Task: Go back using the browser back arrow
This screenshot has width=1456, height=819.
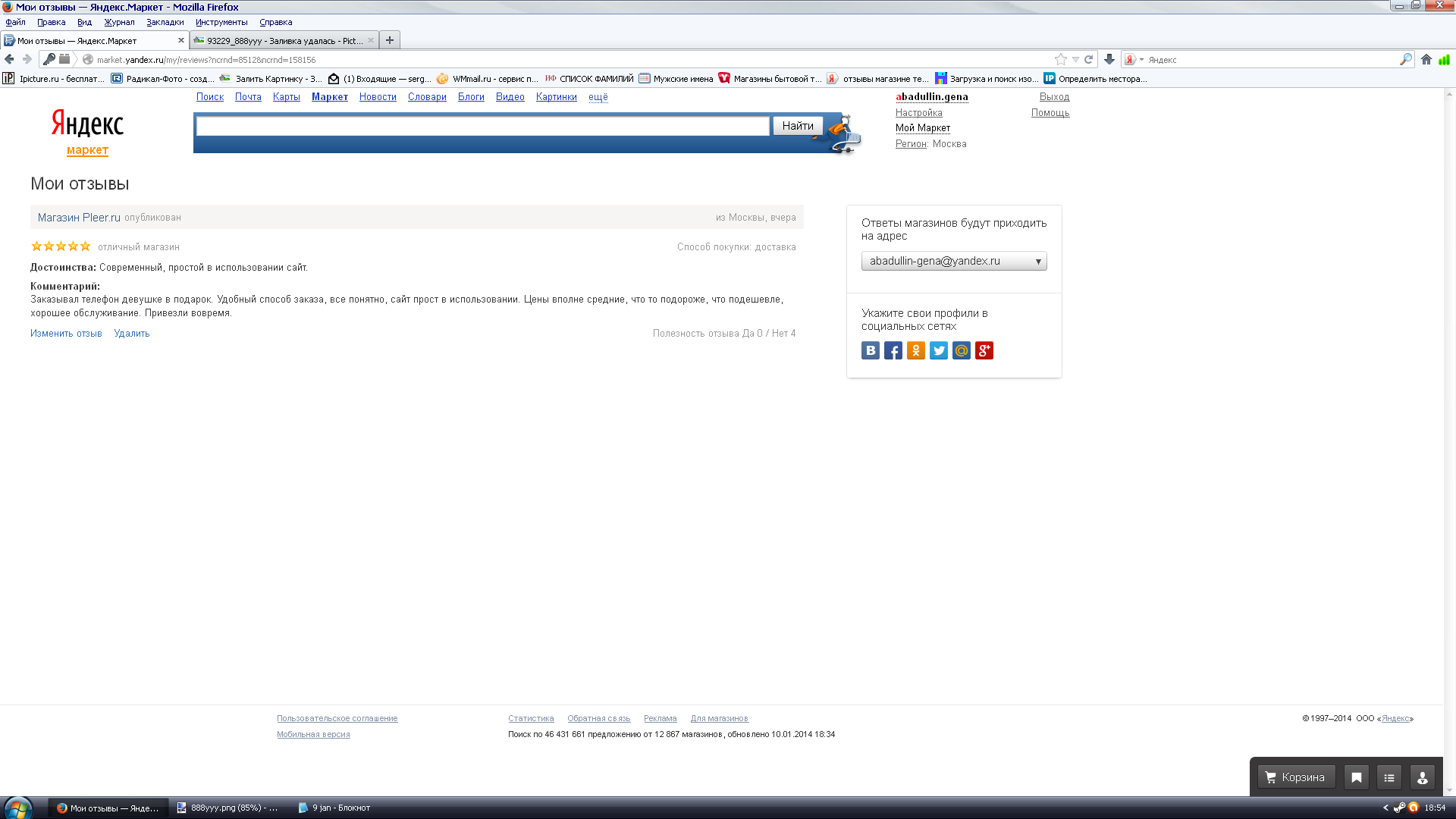Action: click(9, 59)
